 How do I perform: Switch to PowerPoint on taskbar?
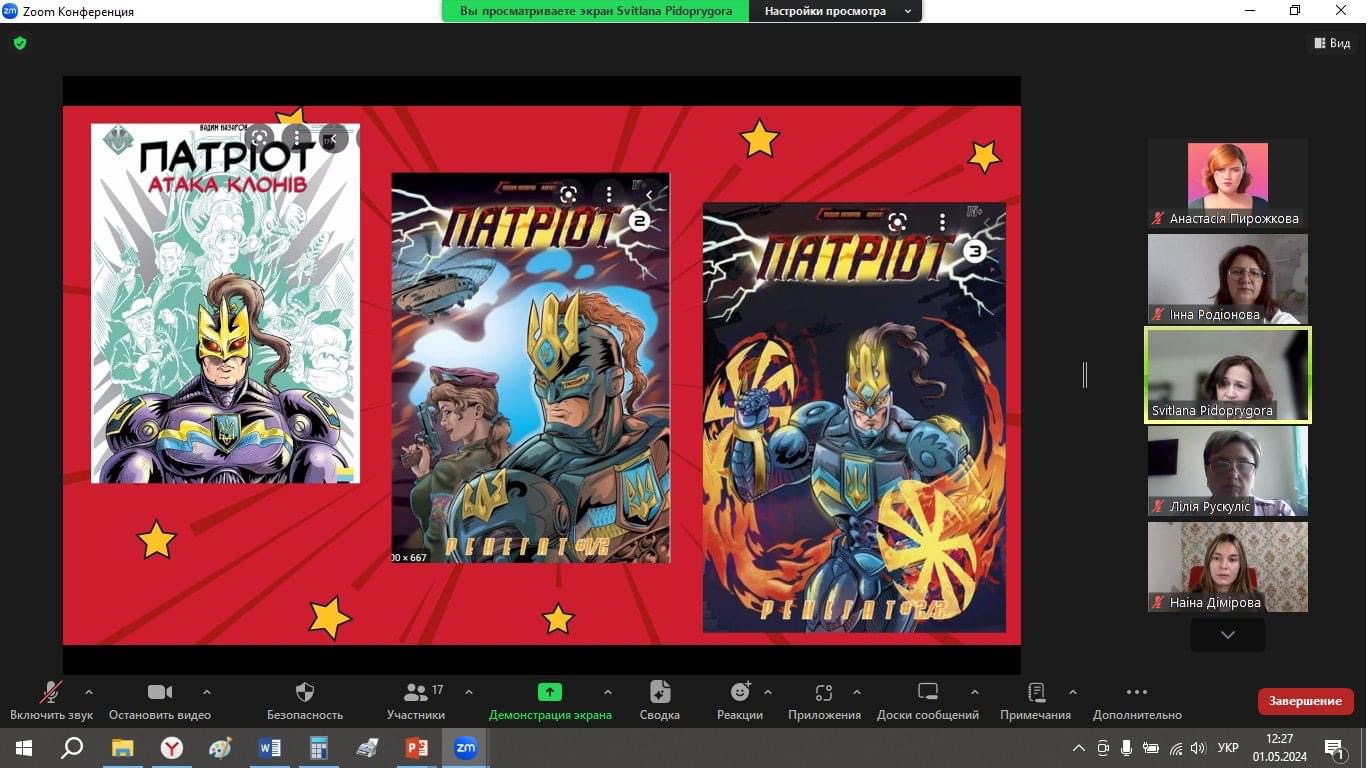[x=417, y=748]
